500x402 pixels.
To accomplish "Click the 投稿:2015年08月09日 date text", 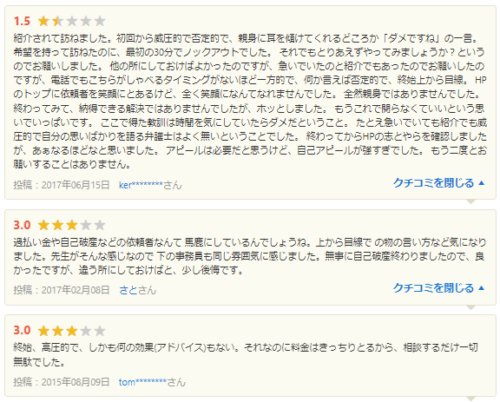I will pos(61,382).
